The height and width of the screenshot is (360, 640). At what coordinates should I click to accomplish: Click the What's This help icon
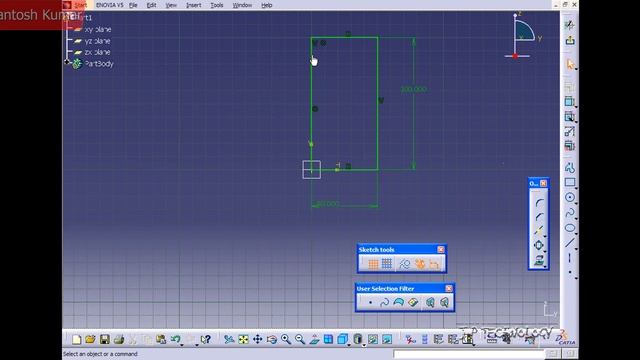coord(206,340)
